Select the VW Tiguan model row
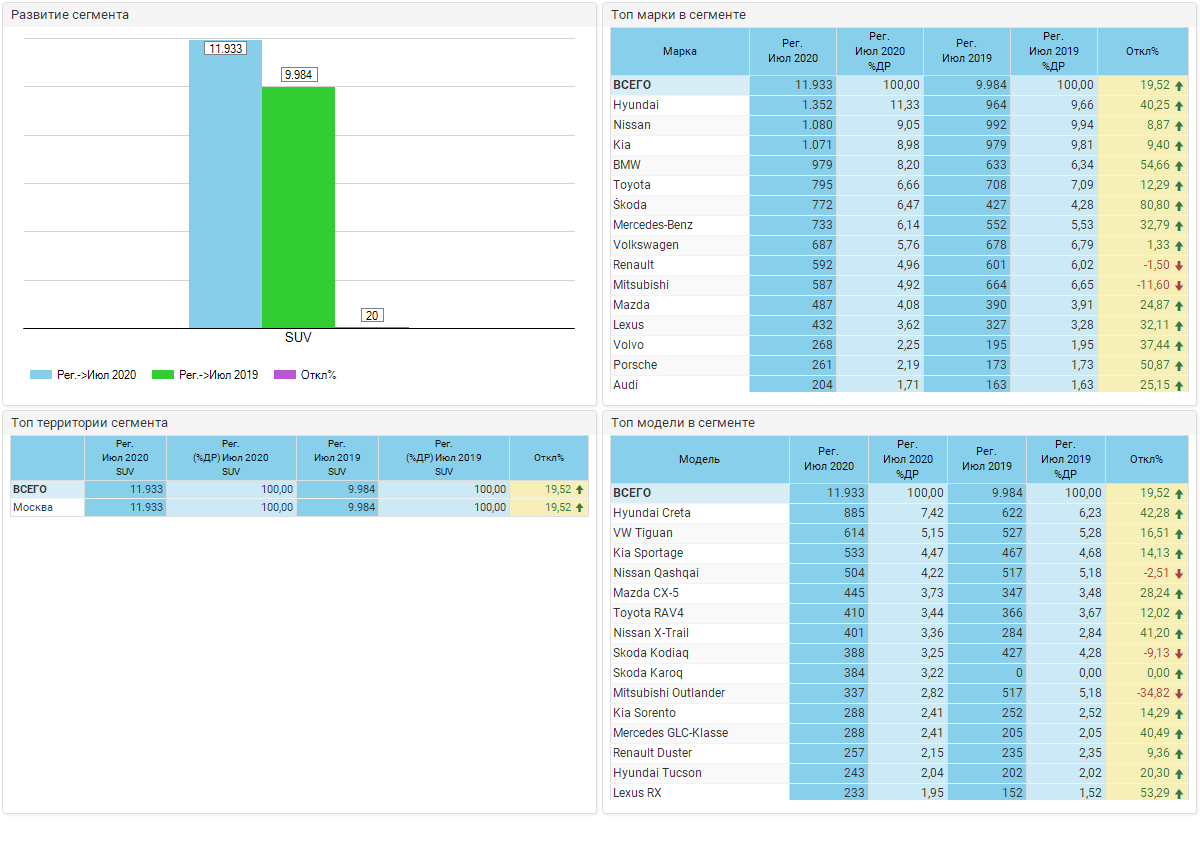 click(899, 533)
